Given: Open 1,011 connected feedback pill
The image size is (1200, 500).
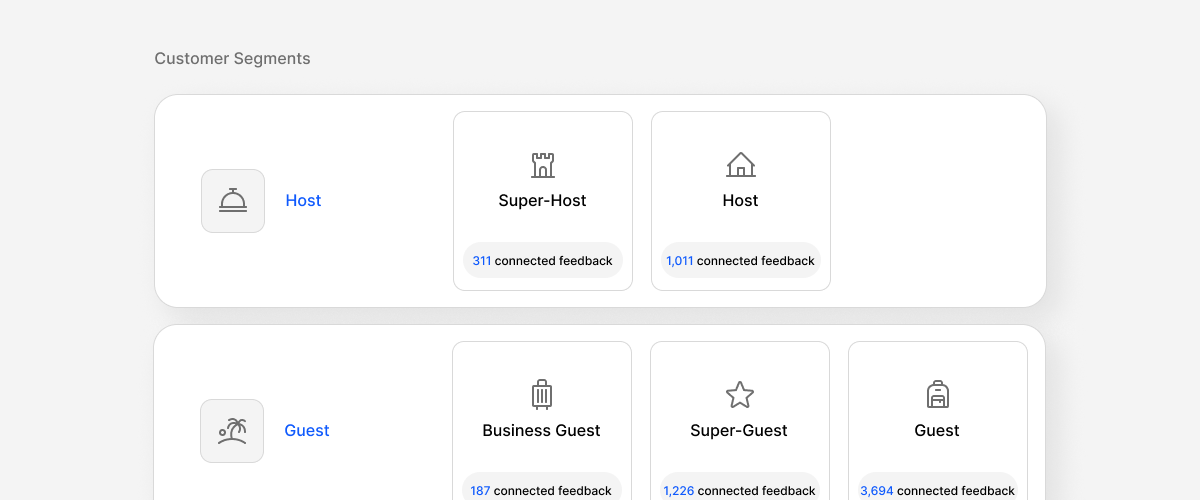Looking at the screenshot, I should (741, 261).
